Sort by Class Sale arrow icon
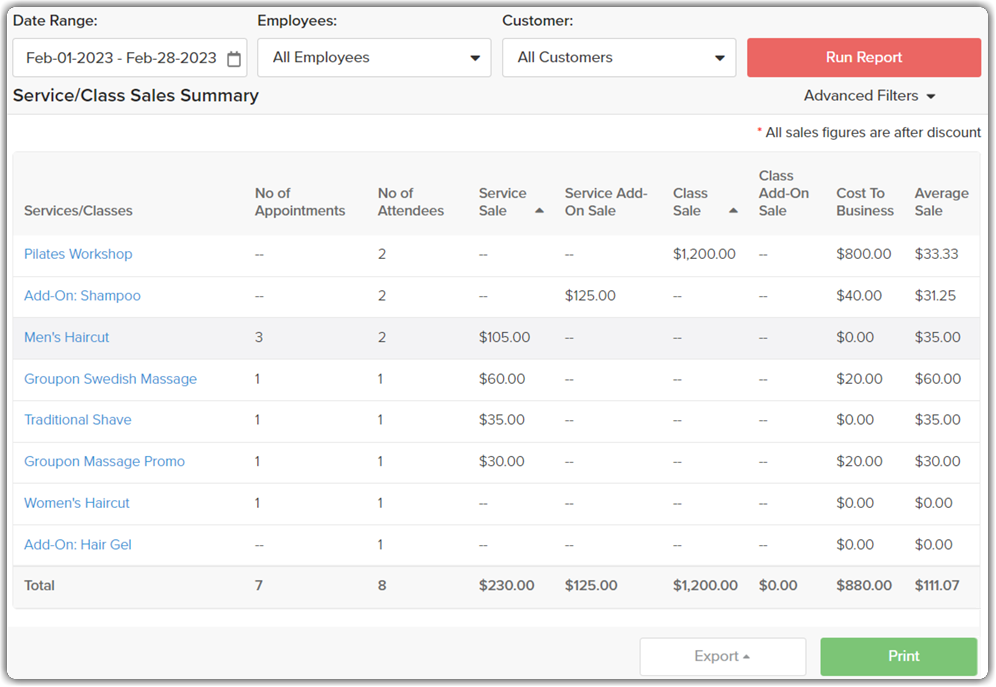The width and height of the screenshot is (996, 687). point(733,211)
